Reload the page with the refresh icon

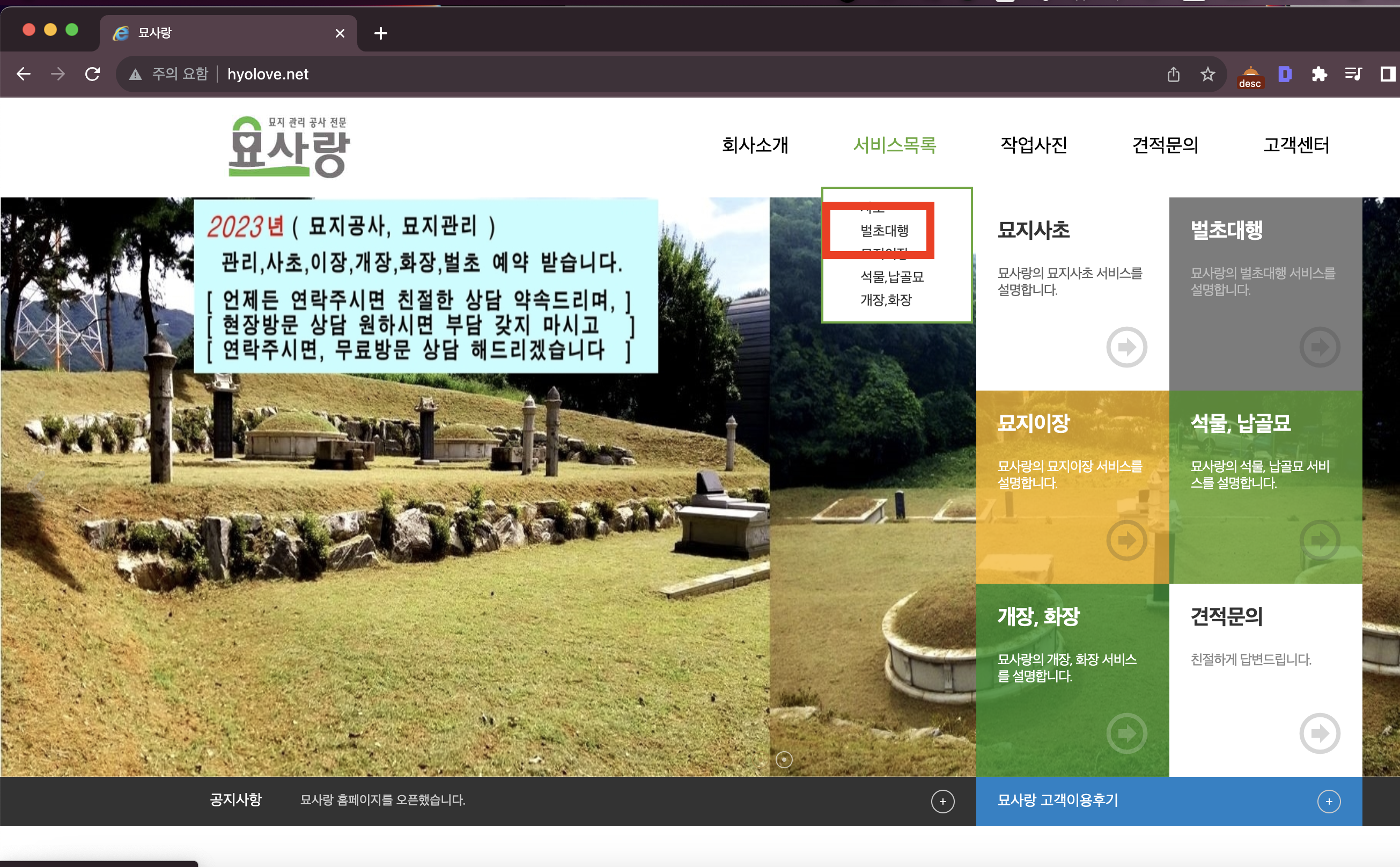92,74
